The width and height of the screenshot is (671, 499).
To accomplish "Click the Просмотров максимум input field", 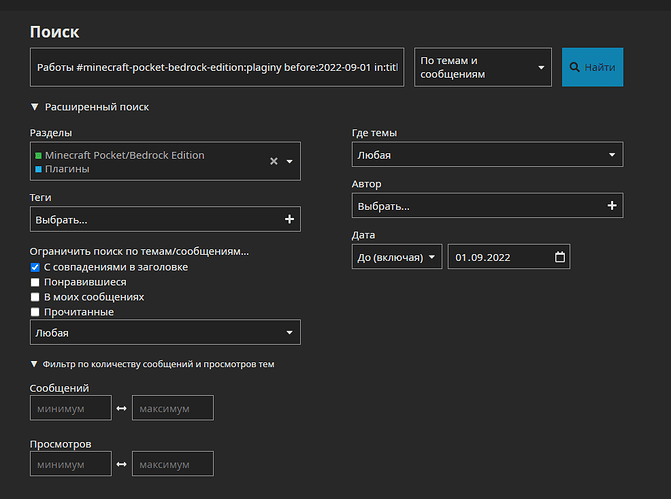I will click(172, 464).
